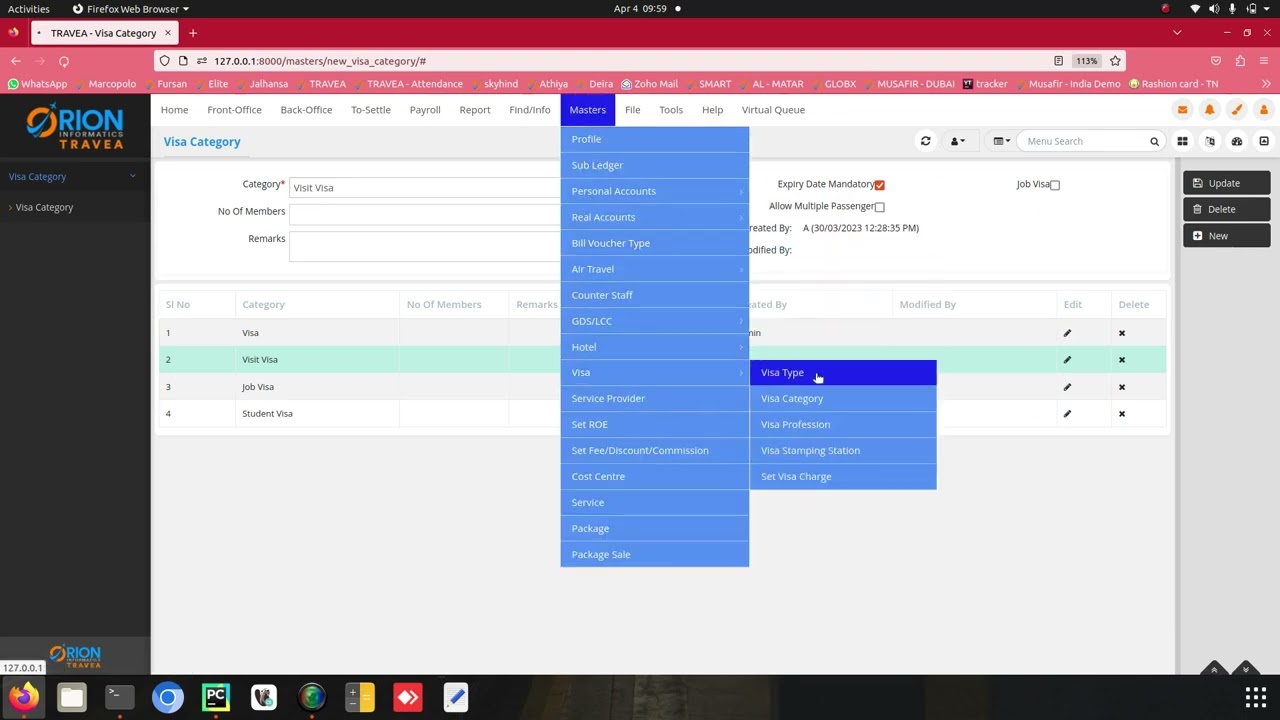Click the refresh icon in toolbar
1280x720 pixels.
pyautogui.click(x=925, y=141)
